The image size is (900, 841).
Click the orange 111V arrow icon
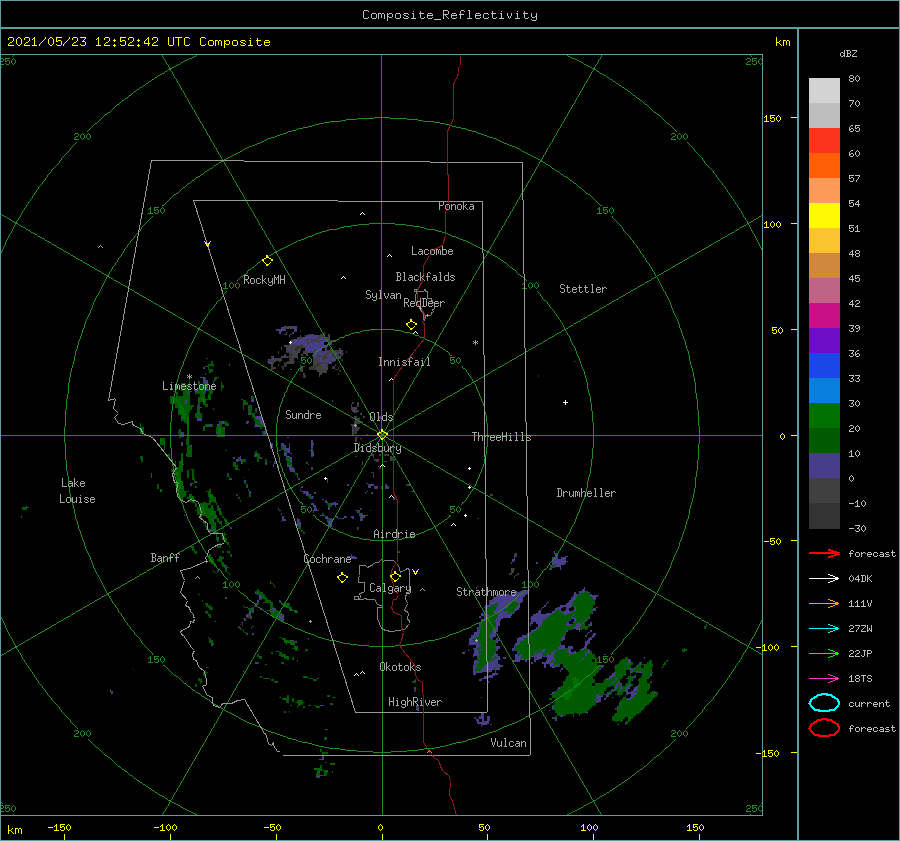(x=824, y=603)
